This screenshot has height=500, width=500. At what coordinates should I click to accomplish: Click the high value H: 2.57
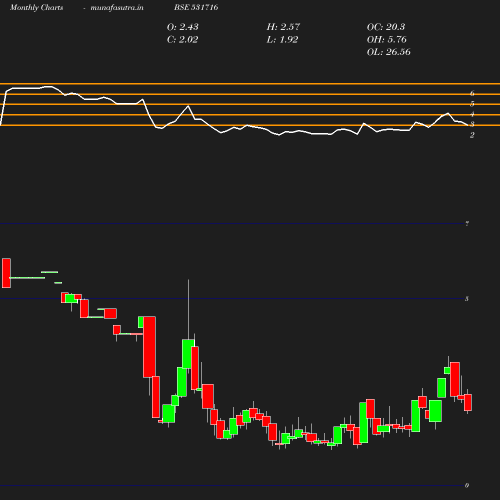pyautogui.click(x=283, y=27)
